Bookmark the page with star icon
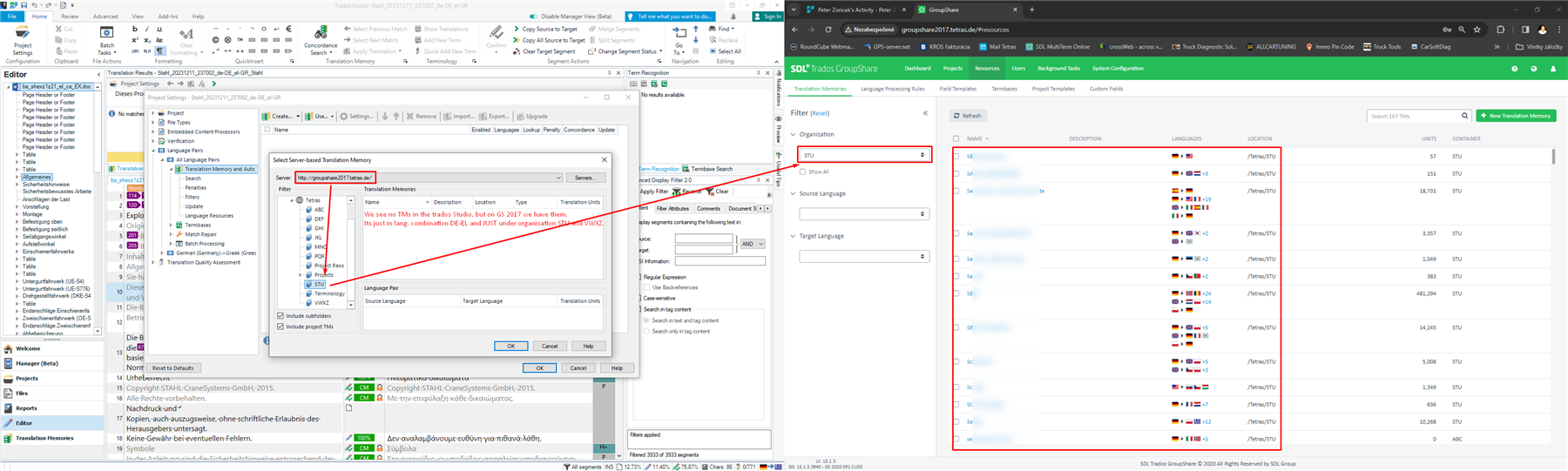1568x471 pixels. (1477, 30)
